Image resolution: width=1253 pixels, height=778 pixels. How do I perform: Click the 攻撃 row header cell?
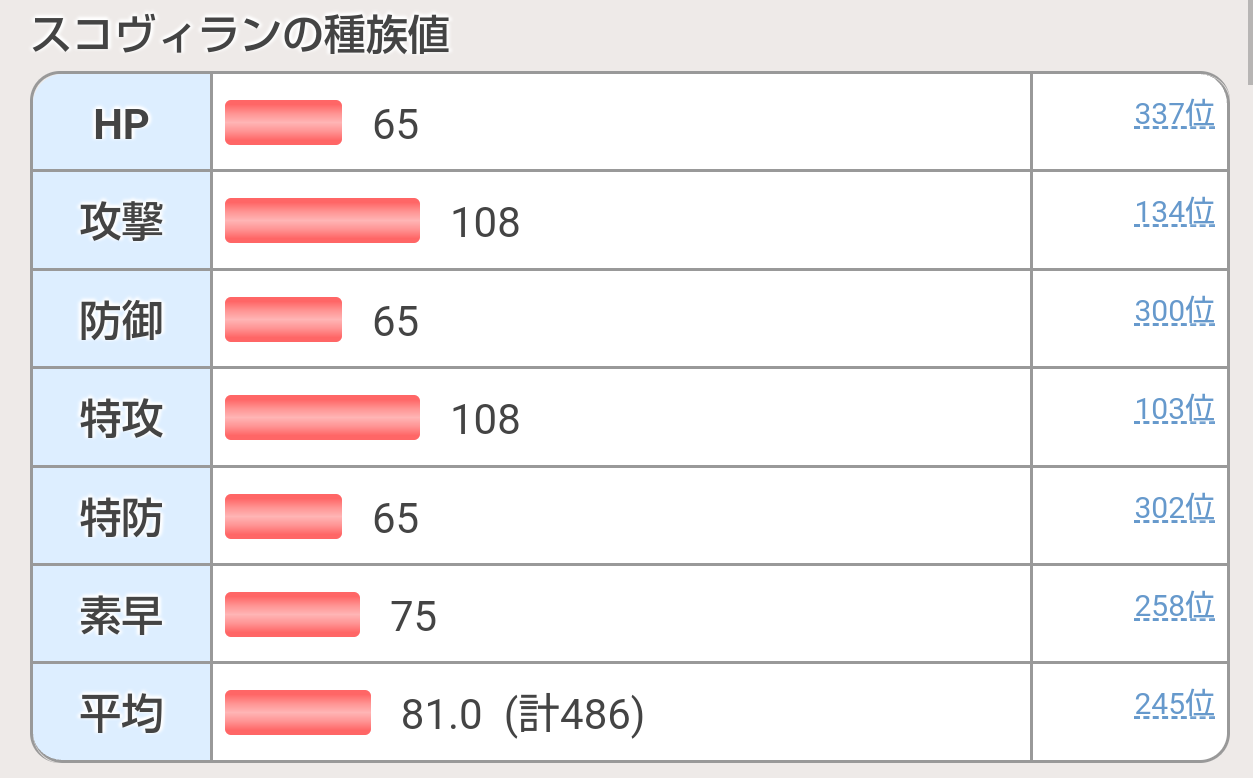(121, 221)
